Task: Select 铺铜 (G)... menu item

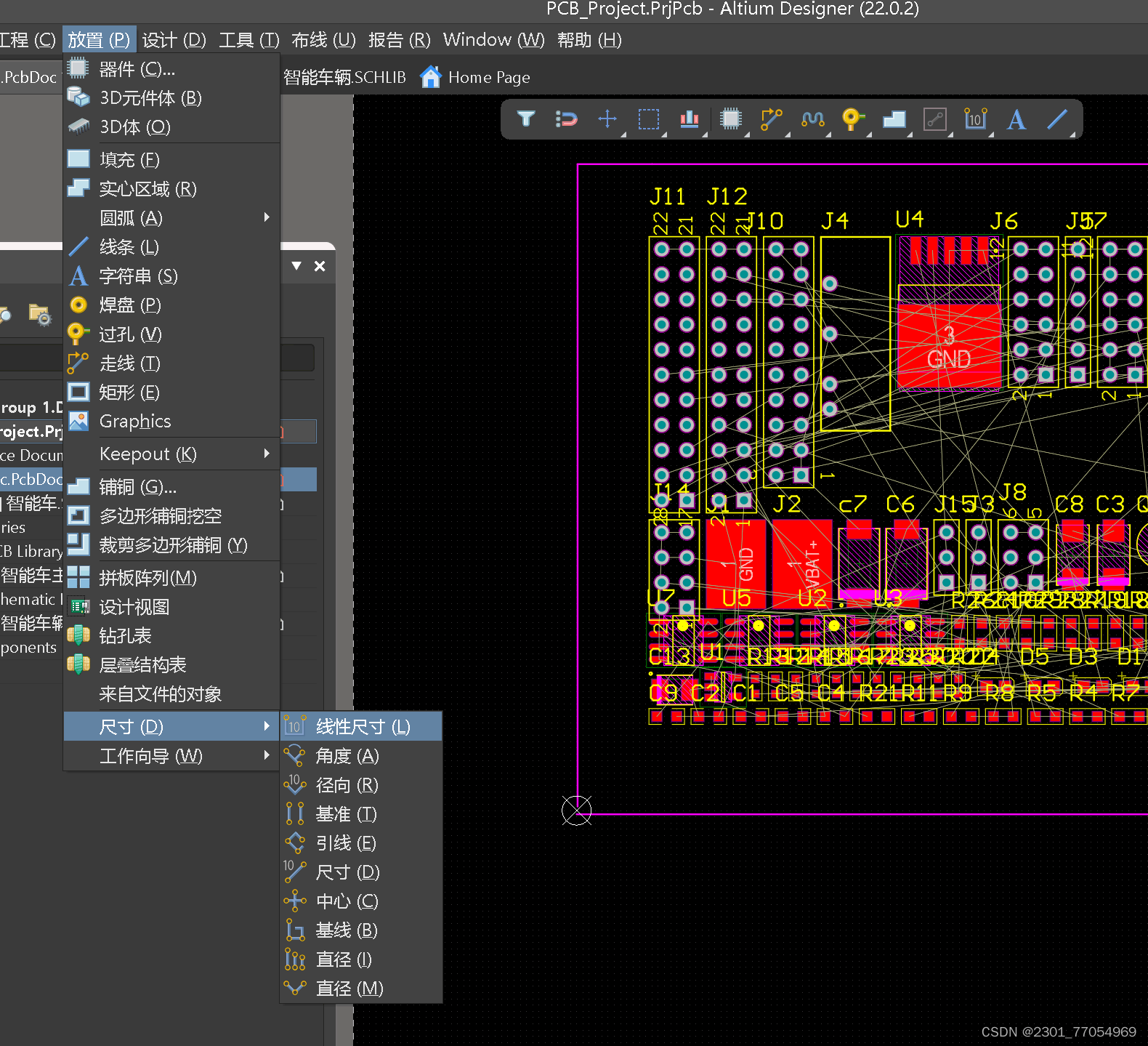Action: [x=171, y=487]
